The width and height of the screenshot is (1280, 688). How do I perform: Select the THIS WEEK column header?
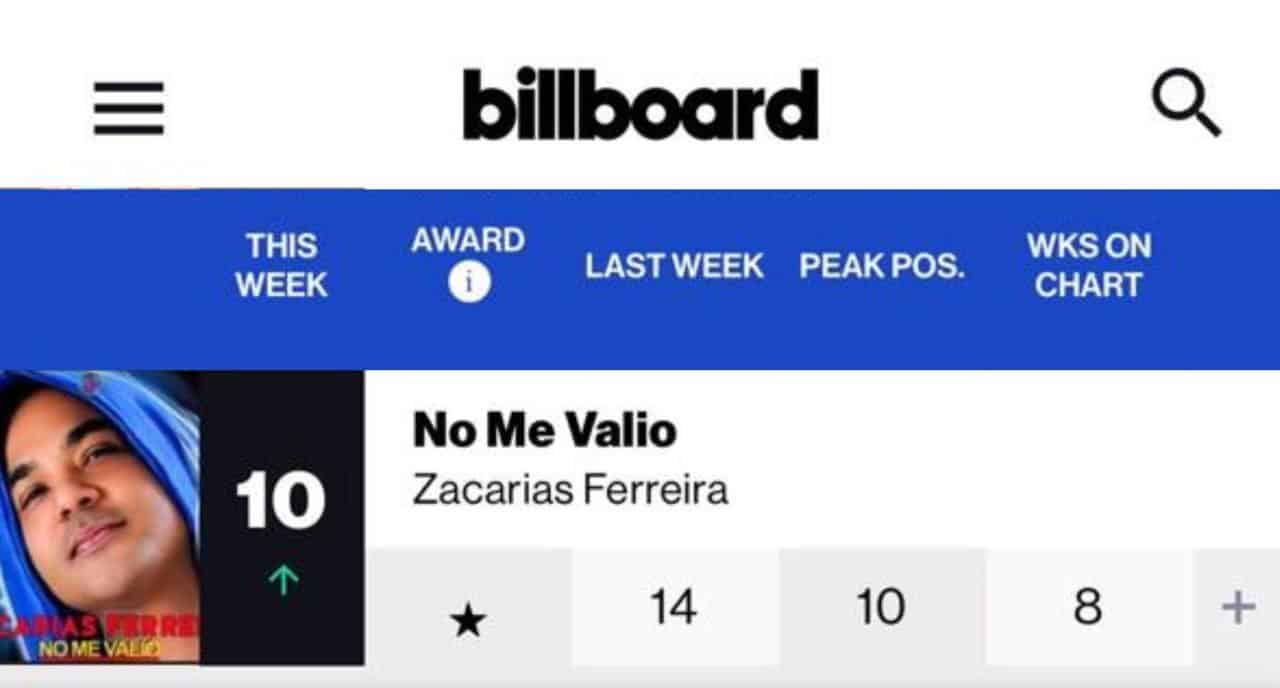point(282,265)
